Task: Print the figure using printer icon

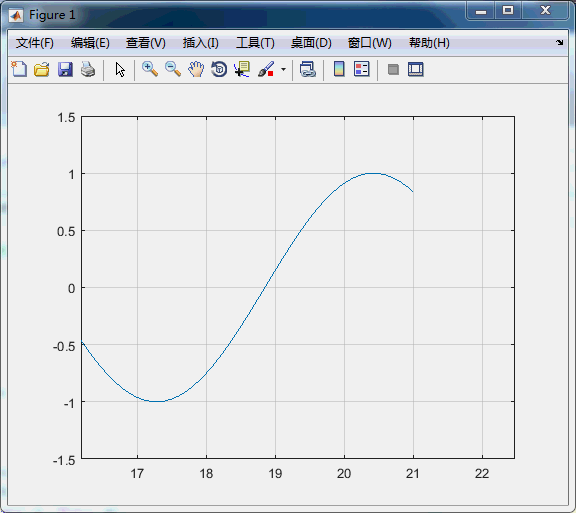Action: (x=88, y=69)
